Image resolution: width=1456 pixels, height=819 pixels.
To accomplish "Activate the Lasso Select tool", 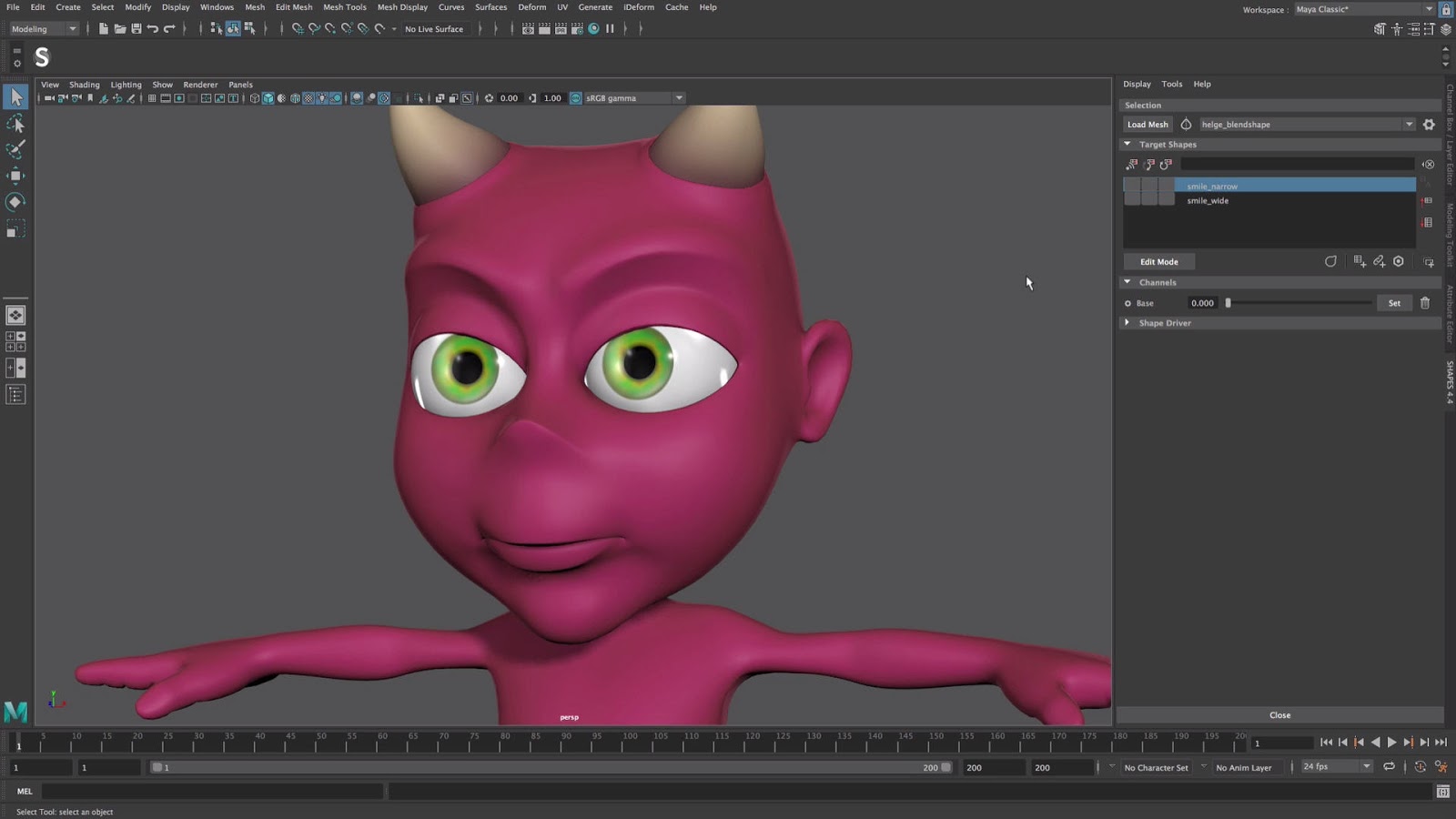I will 15,124.
